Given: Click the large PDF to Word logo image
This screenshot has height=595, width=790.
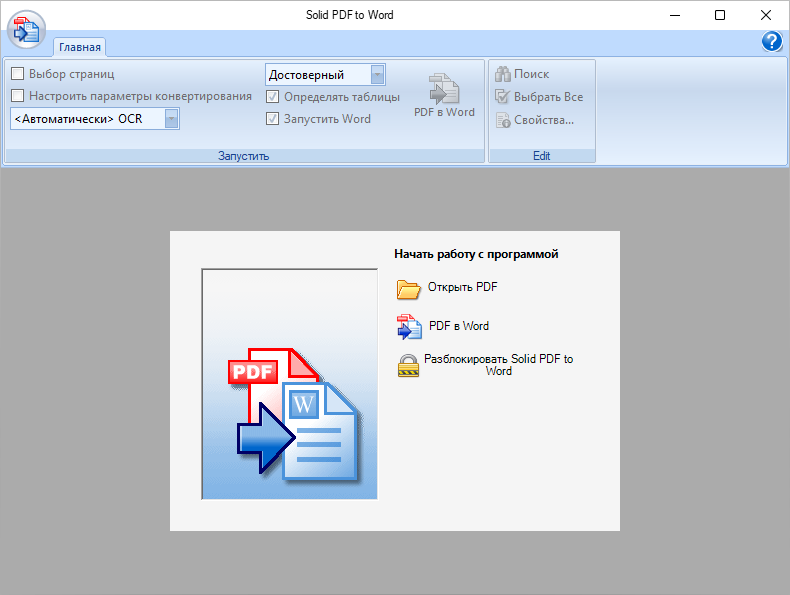Looking at the screenshot, I should coord(289,384).
